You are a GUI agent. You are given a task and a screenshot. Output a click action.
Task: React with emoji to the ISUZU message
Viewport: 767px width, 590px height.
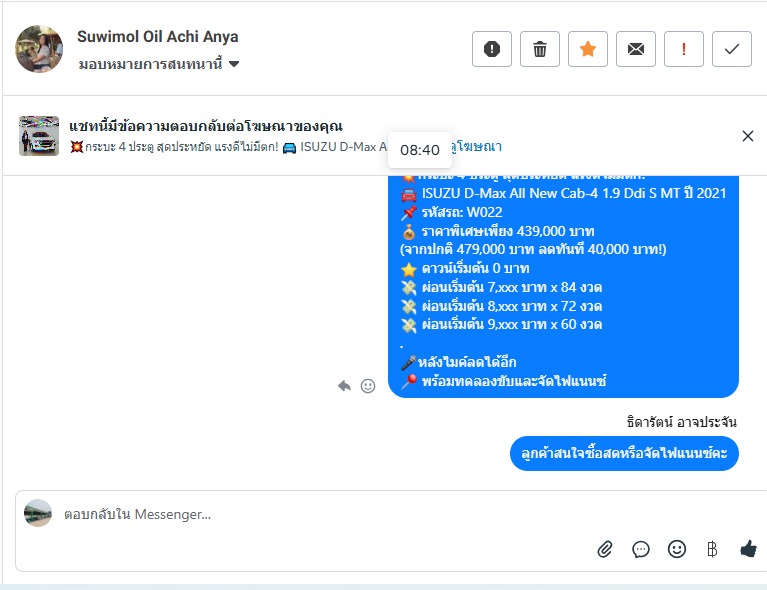(368, 386)
